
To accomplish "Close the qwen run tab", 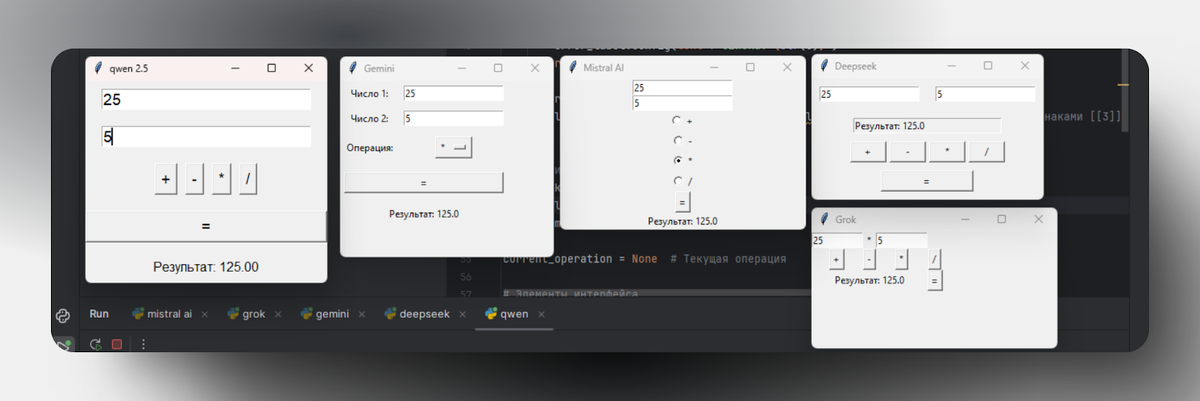I will click(541, 314).
